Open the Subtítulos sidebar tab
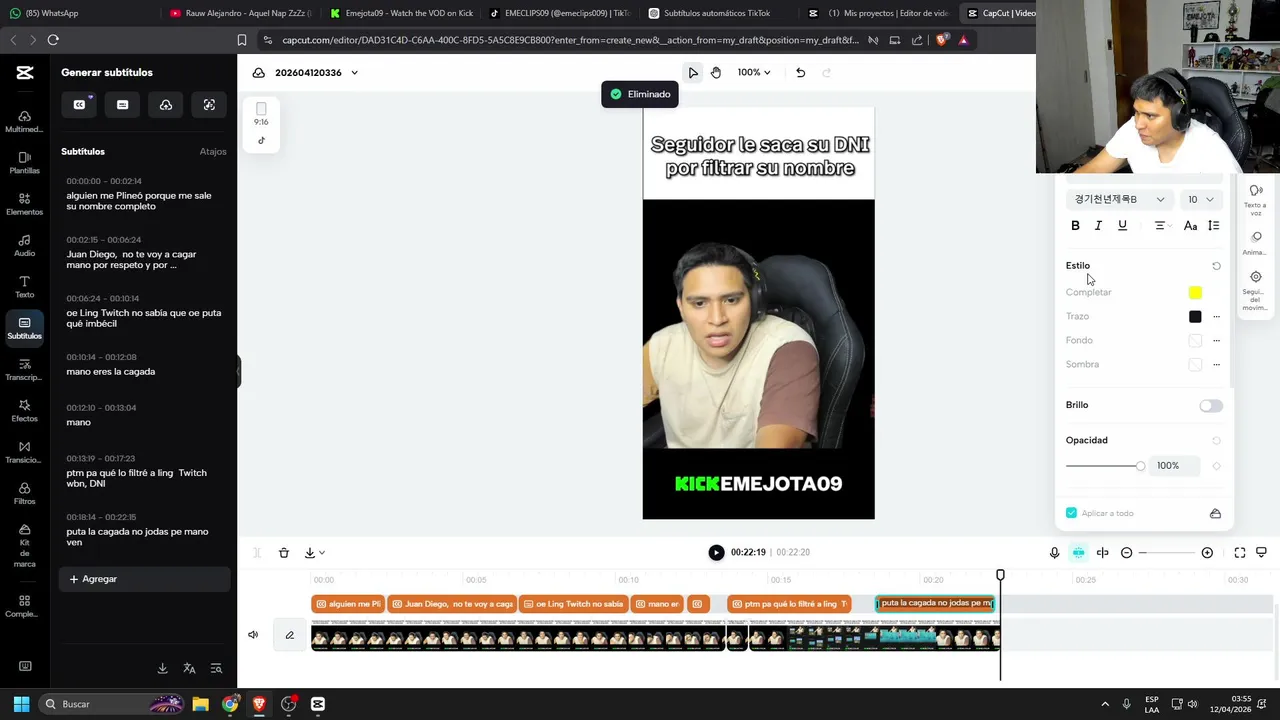 (24, 328)
